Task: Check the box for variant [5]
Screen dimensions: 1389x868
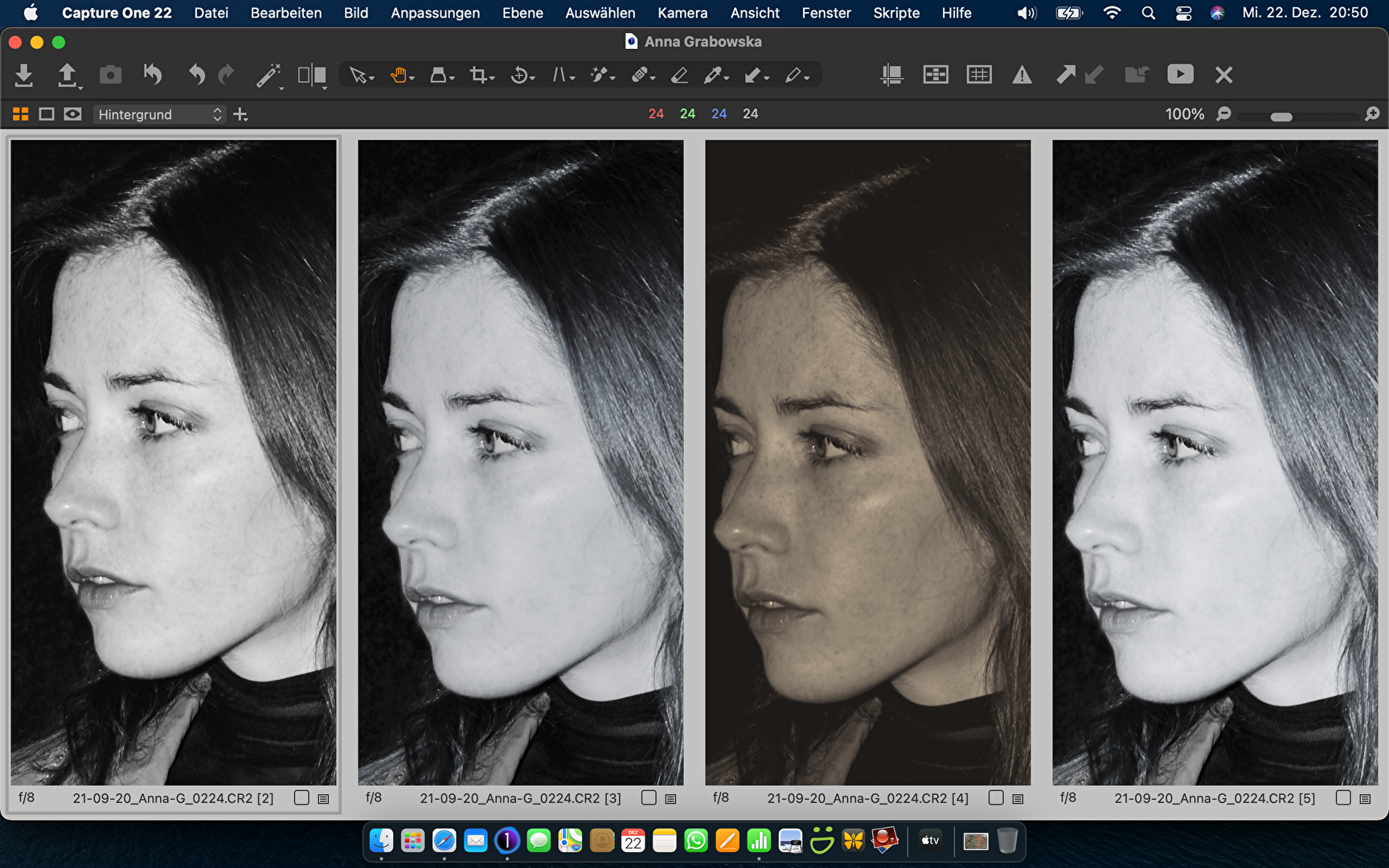Action: (x=1343, y=798)
